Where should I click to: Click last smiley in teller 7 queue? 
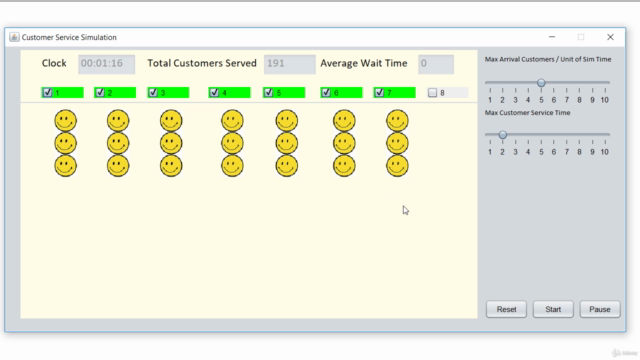[x=397, y=166]
